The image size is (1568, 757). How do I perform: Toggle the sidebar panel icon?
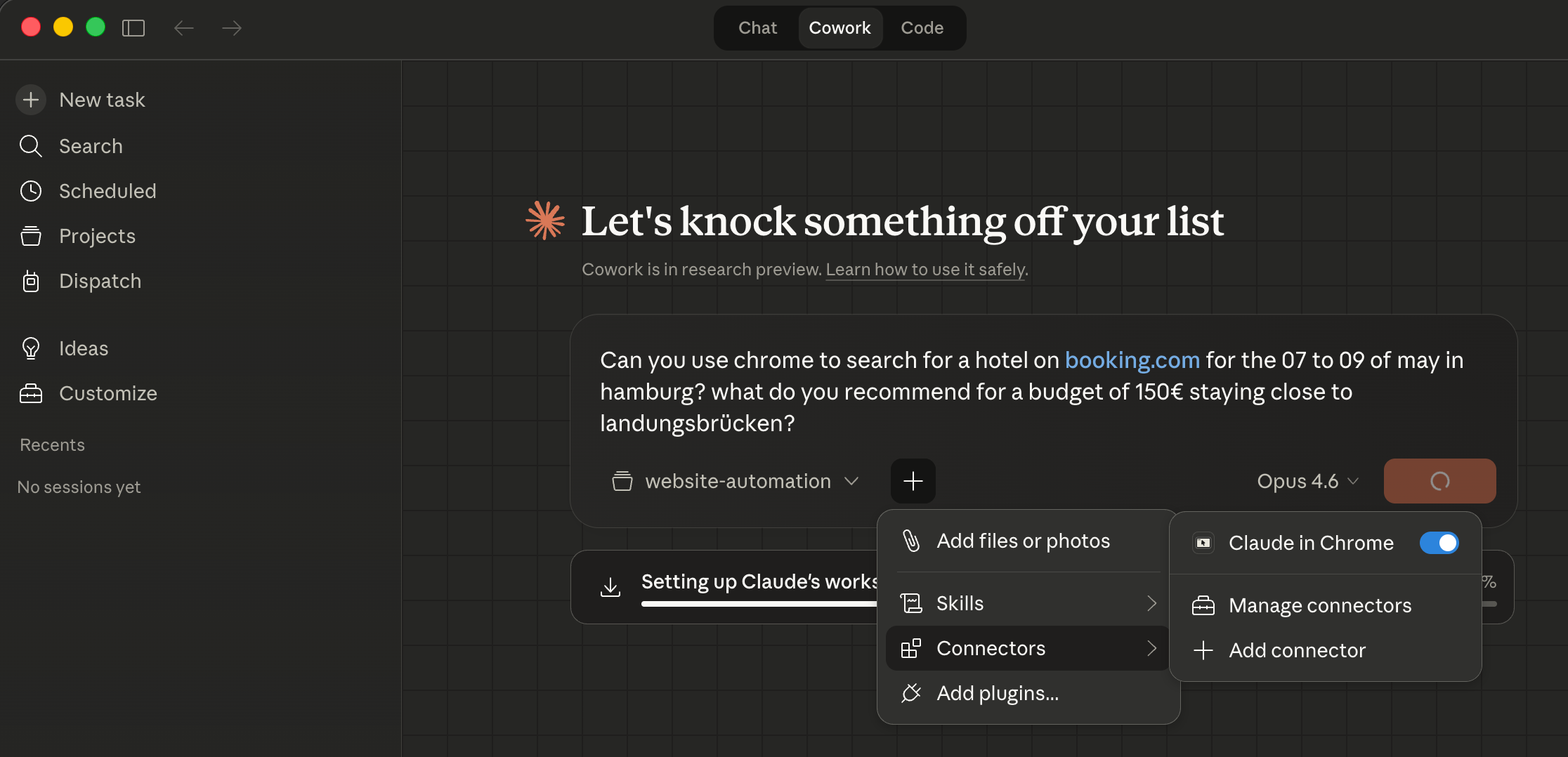pyautogui.click(x=133, y=28)
